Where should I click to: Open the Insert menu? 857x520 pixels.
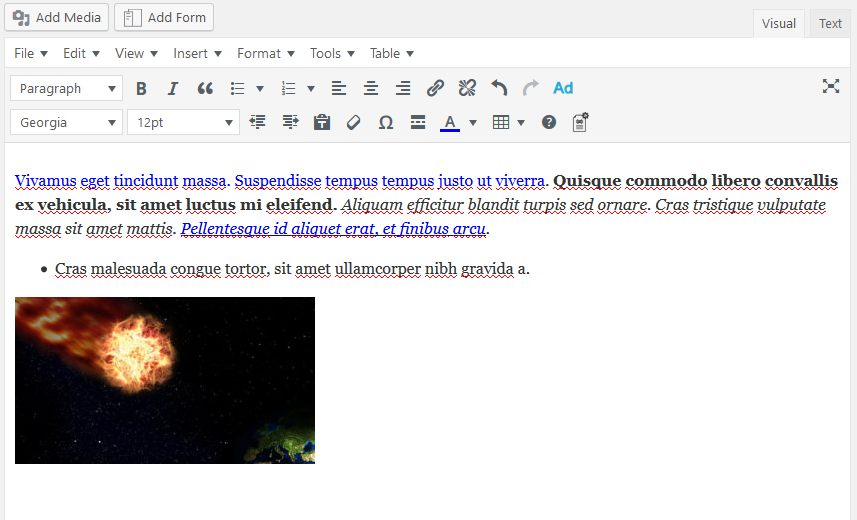(197, 54)
